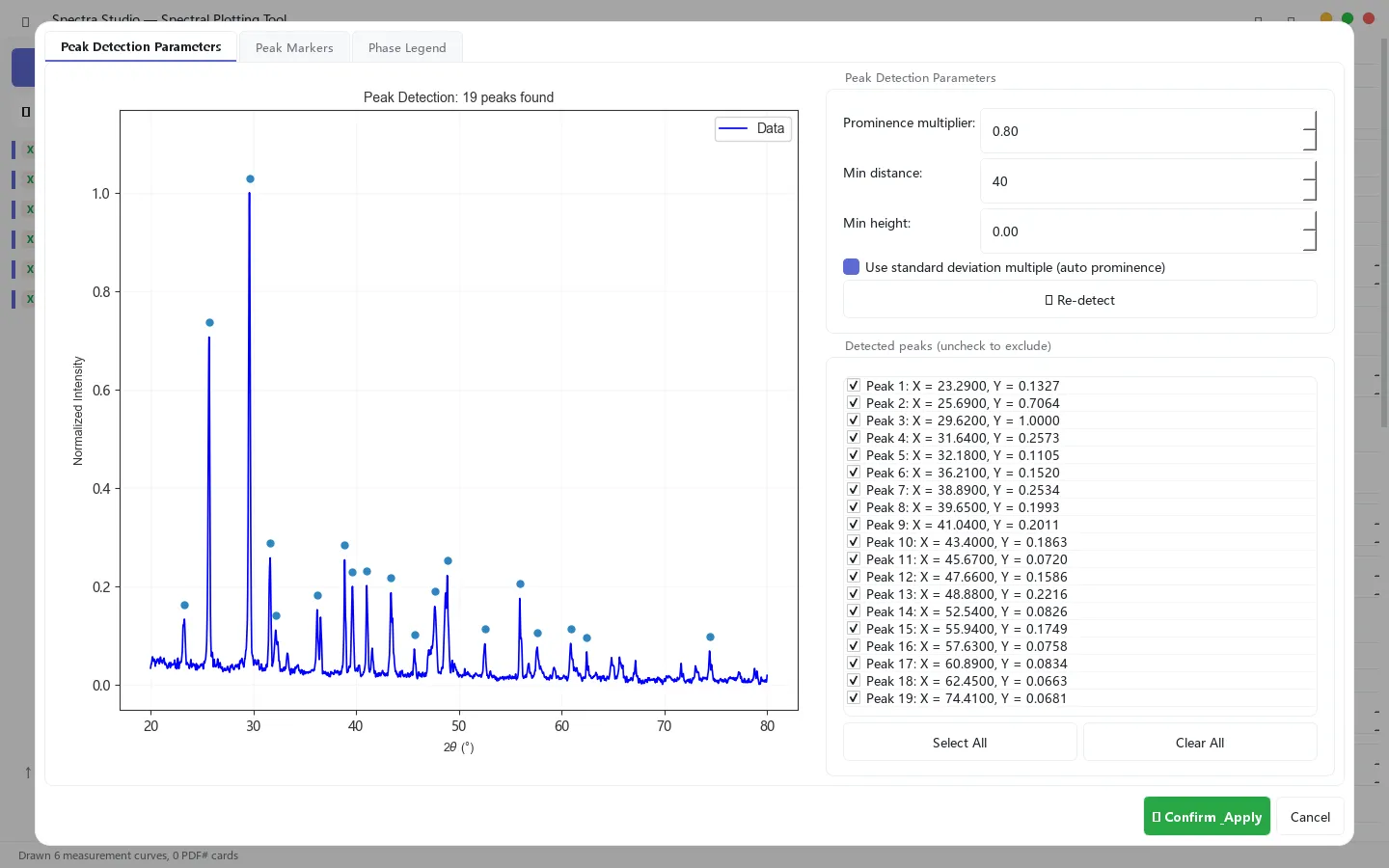1389x868 pixels.
Task: Uncheck Peak 2 at X = 25.6900
Action: (x=854, y=402)
